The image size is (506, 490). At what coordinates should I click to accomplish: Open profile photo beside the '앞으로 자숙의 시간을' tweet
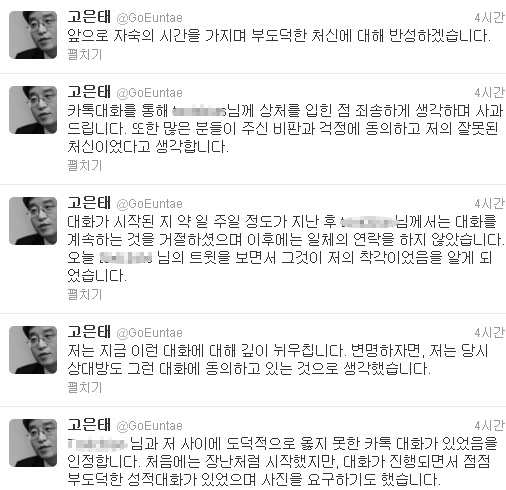pyautogui.click(x=33, y=35)
